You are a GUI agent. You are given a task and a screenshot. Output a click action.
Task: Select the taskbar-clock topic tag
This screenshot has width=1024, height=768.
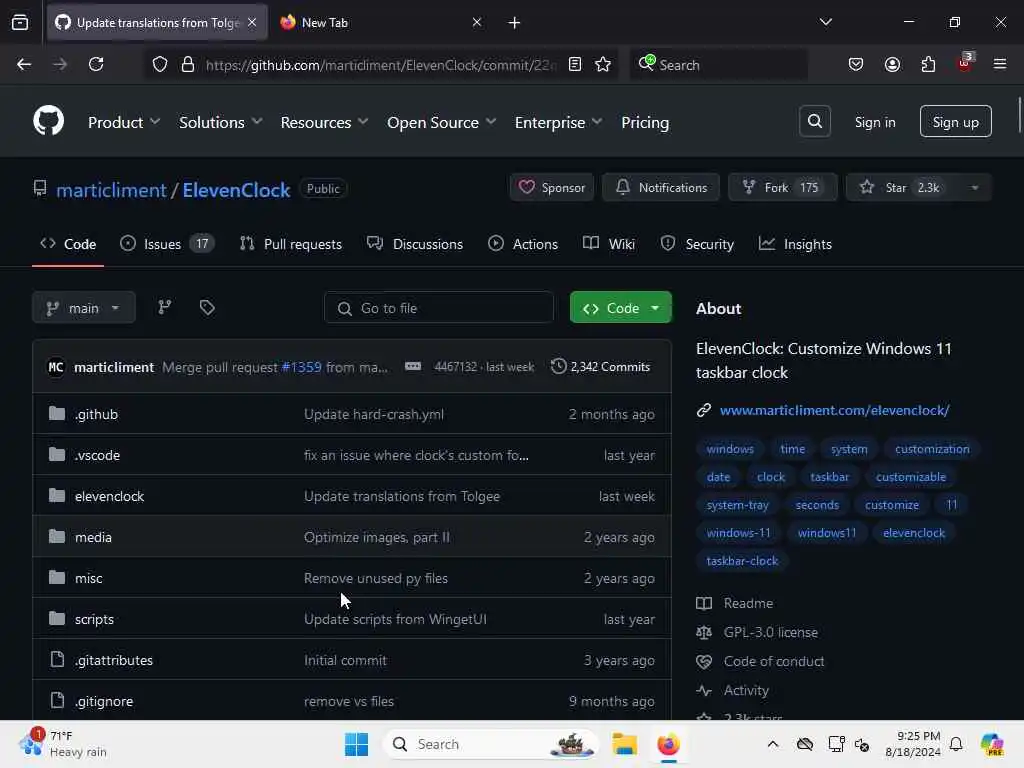pos(742,561)
